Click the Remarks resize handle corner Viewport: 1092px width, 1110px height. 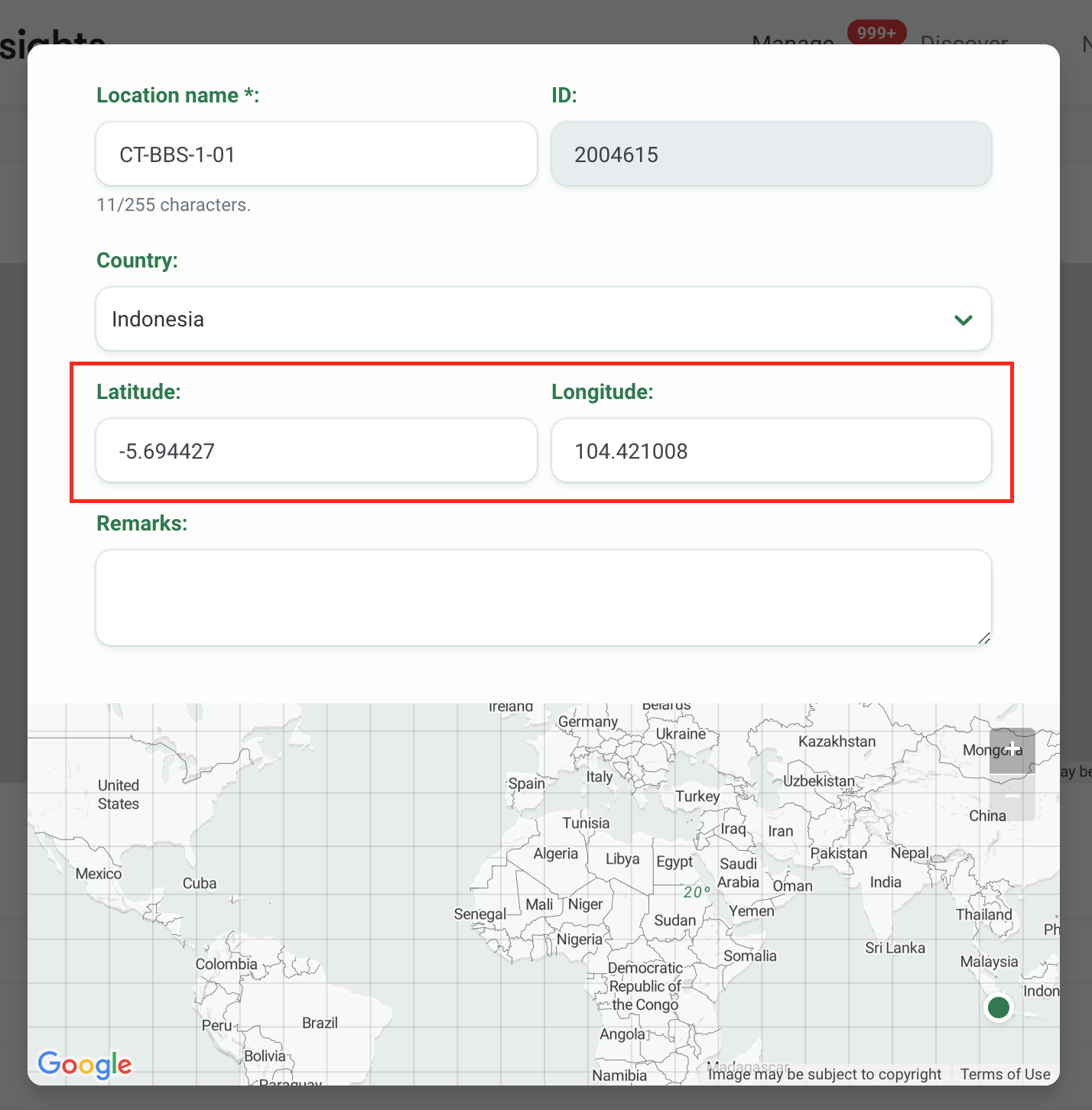pyautogui.click(x=984, y=638)
